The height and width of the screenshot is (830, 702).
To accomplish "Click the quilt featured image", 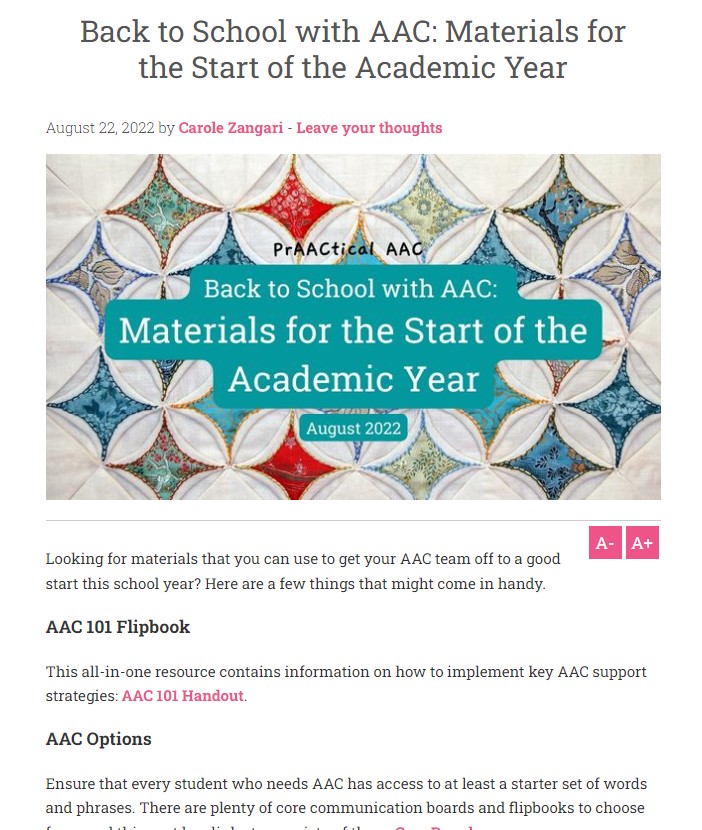I will [x=353, y=327].
